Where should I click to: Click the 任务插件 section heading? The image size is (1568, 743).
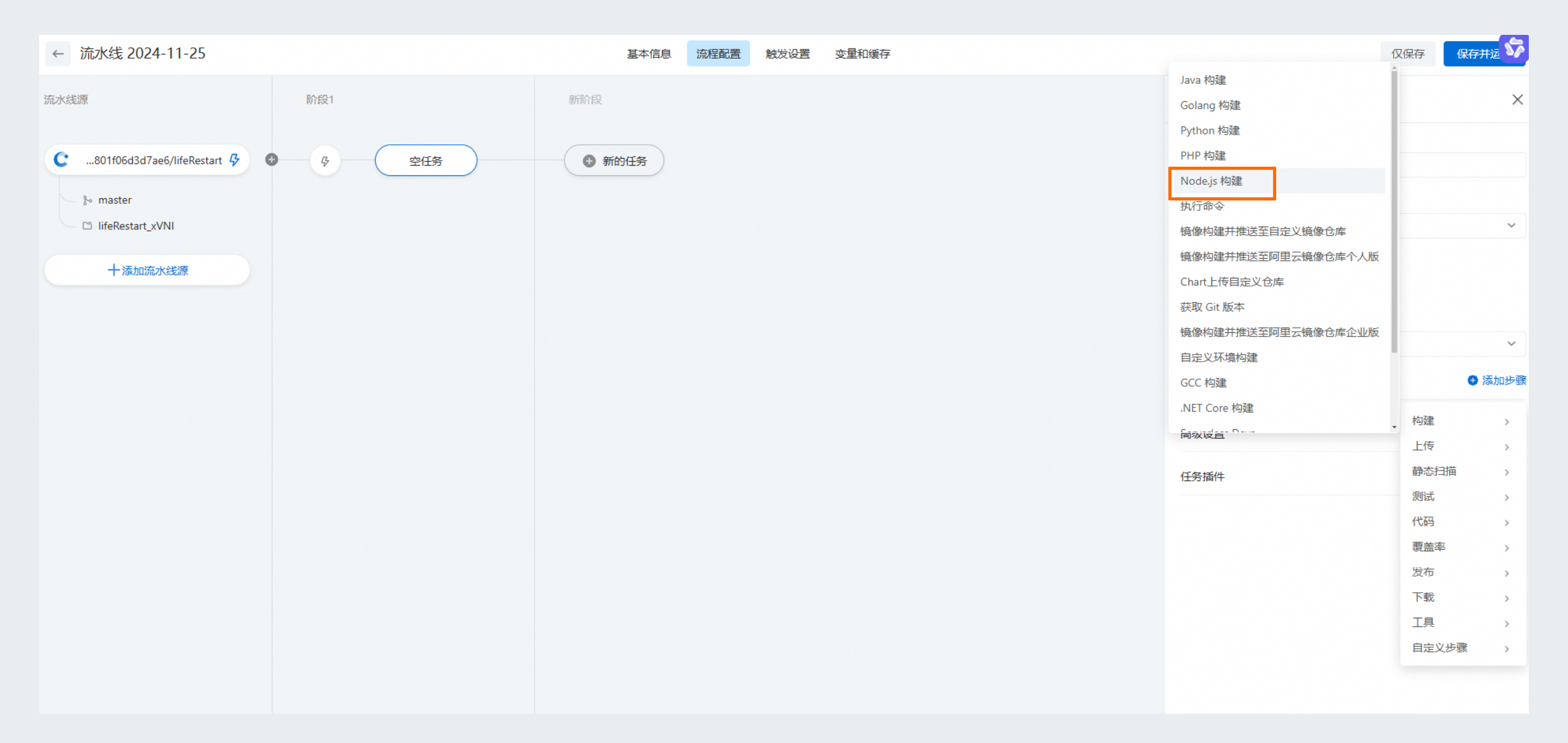pos(1202,477)
